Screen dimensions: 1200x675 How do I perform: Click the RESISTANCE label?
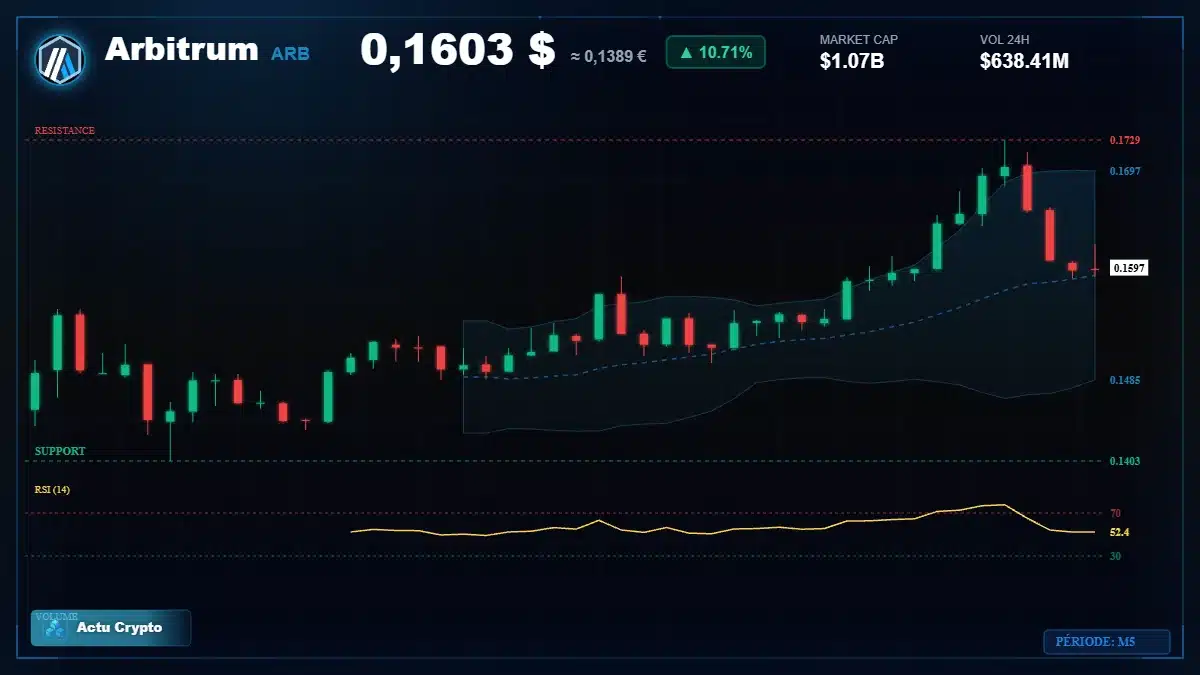click(x=65, y=131)
